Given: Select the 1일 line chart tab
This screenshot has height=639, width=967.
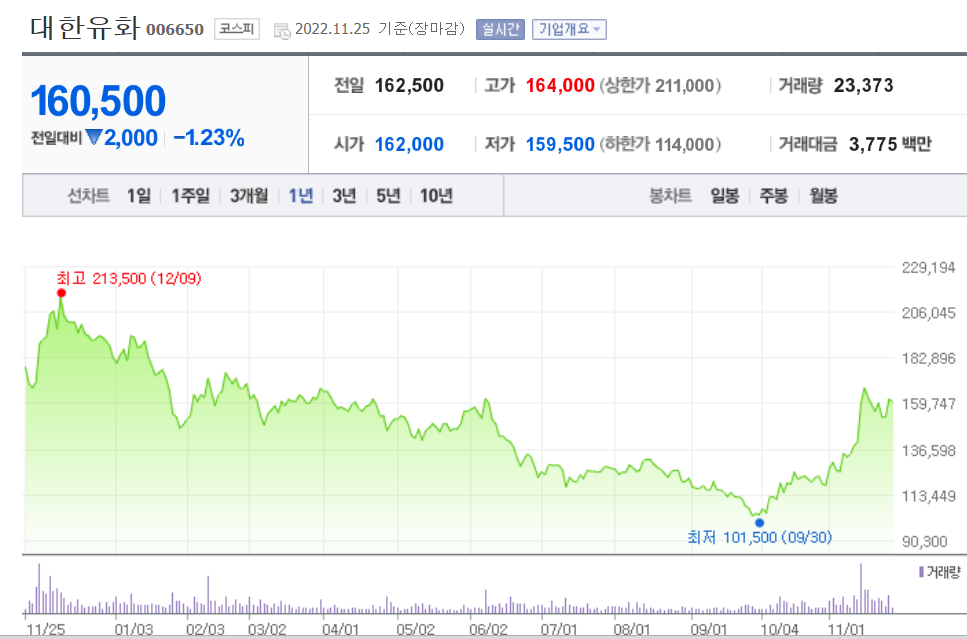Looking at the screenshot, I should 139,196.
